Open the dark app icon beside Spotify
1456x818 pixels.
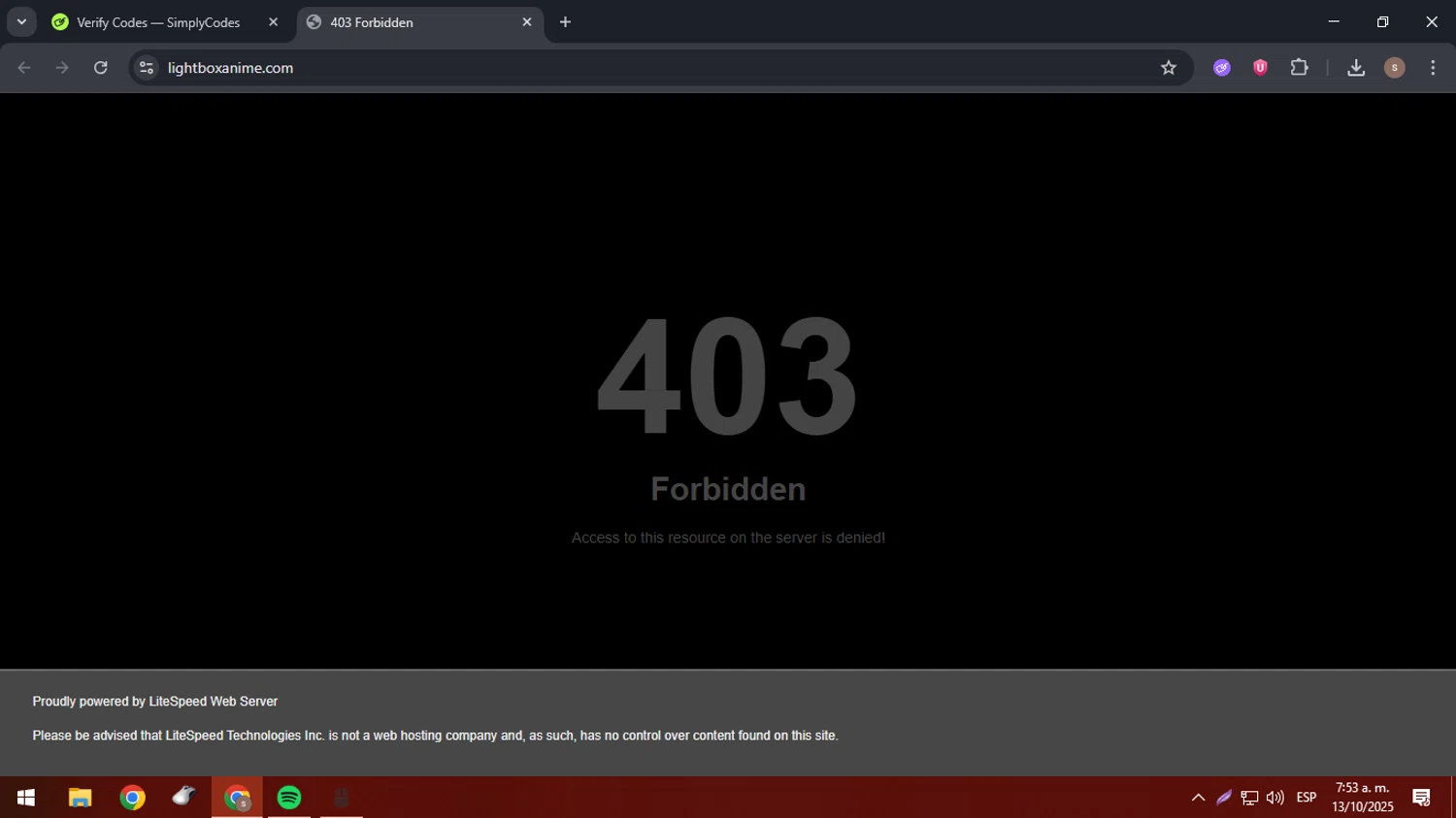point(342,798)
